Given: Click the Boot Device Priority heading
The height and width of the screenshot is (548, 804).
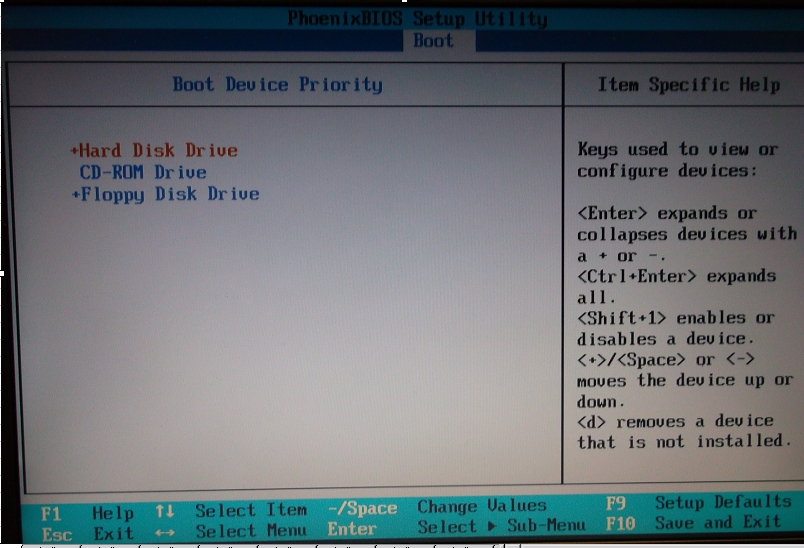Looking at the screenshot, I should (277, 85).
